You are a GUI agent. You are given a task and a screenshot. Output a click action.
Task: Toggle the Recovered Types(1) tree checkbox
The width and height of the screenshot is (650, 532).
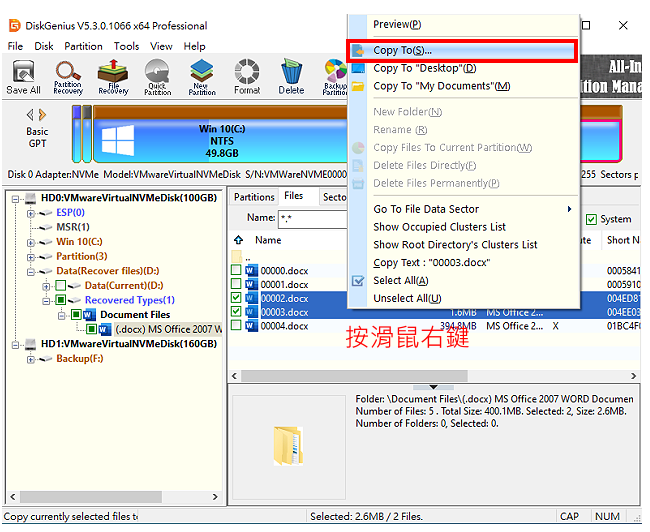pyautogui.click(x=61, y=300)
